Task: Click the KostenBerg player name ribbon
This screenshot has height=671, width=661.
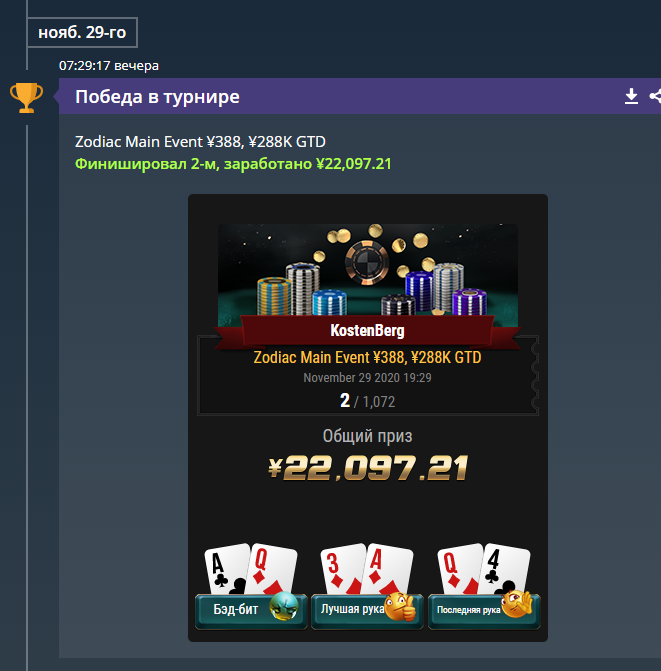Action: point(368,330)
